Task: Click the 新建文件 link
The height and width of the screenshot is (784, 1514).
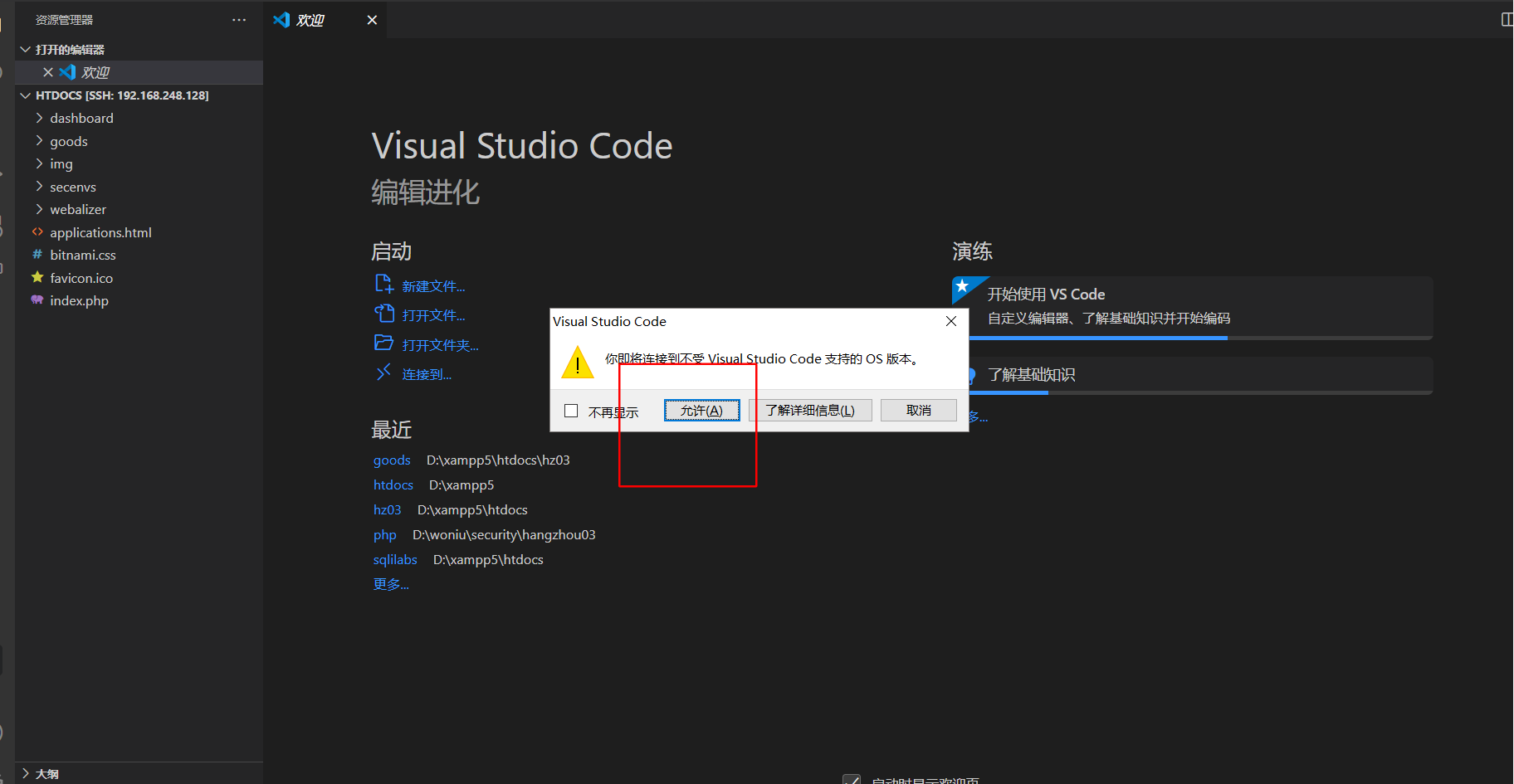Action: coord(433,286)
